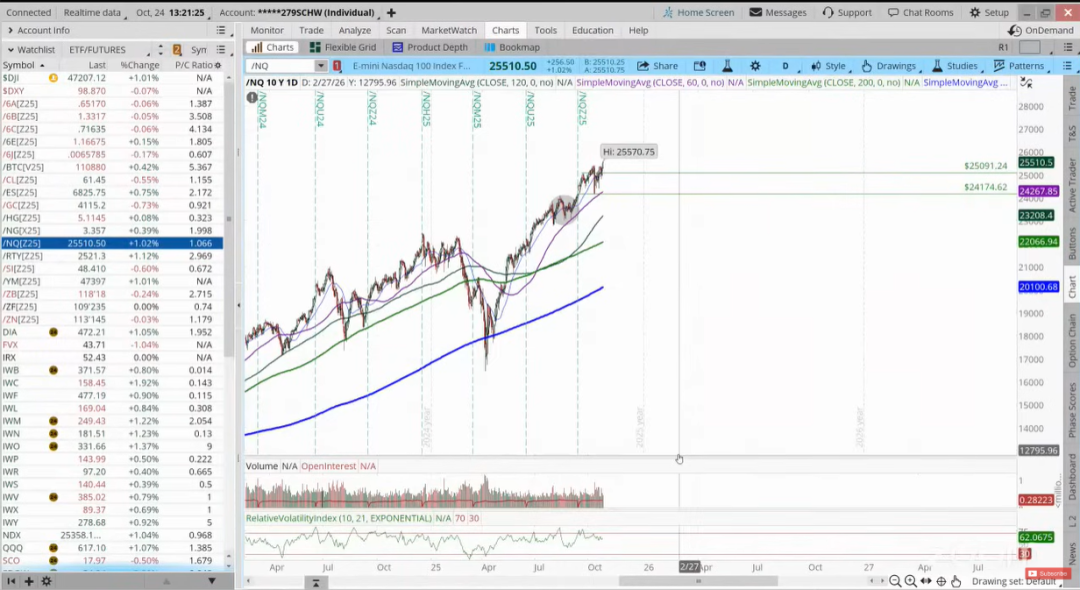The height and width of the screenshot is (590, 1080).
Task: Change the D timeframe aggregation
Action: tap(785, 65)
